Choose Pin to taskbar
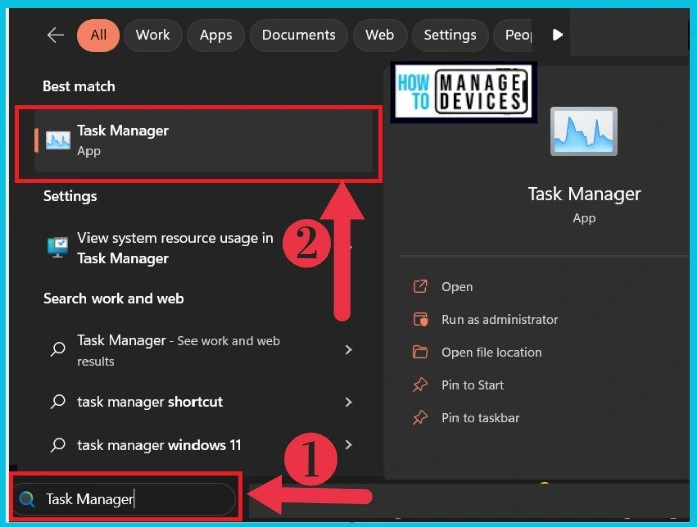The width and height of the screenshot is (697, 527). 481,418
